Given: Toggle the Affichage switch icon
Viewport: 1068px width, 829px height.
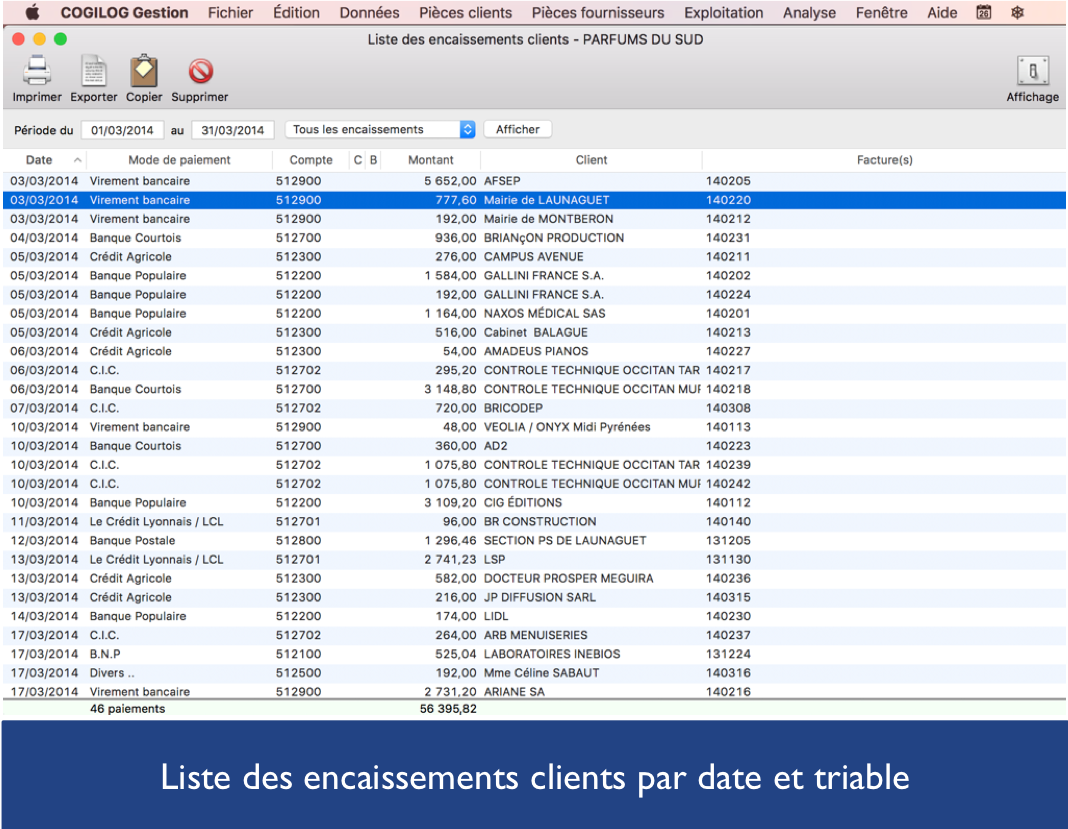Looking at the screenshot, I should pyautogui.click(x=1033, y=71).
